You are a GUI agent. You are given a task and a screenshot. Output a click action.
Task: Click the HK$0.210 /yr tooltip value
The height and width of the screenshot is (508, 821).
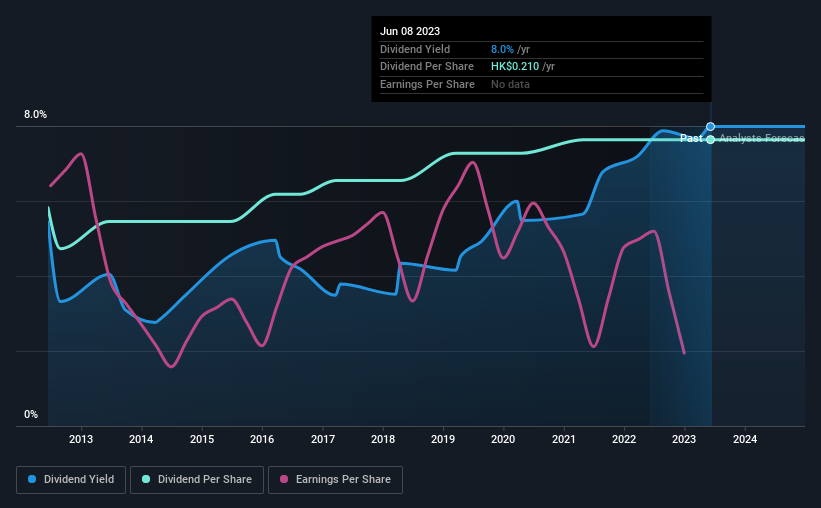pos(523,67)
